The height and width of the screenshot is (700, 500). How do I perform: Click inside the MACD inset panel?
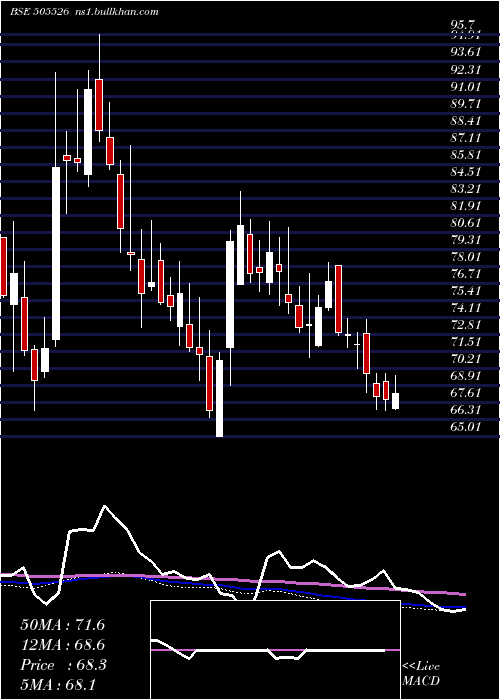[x=275, y=650]
